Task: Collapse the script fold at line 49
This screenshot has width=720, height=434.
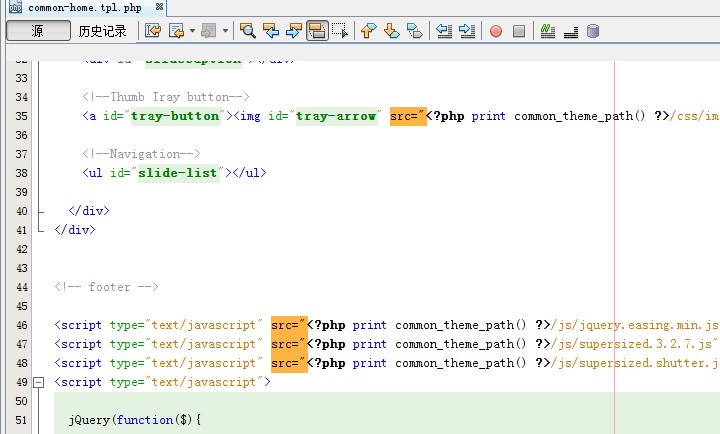Action: pos(39,382)
